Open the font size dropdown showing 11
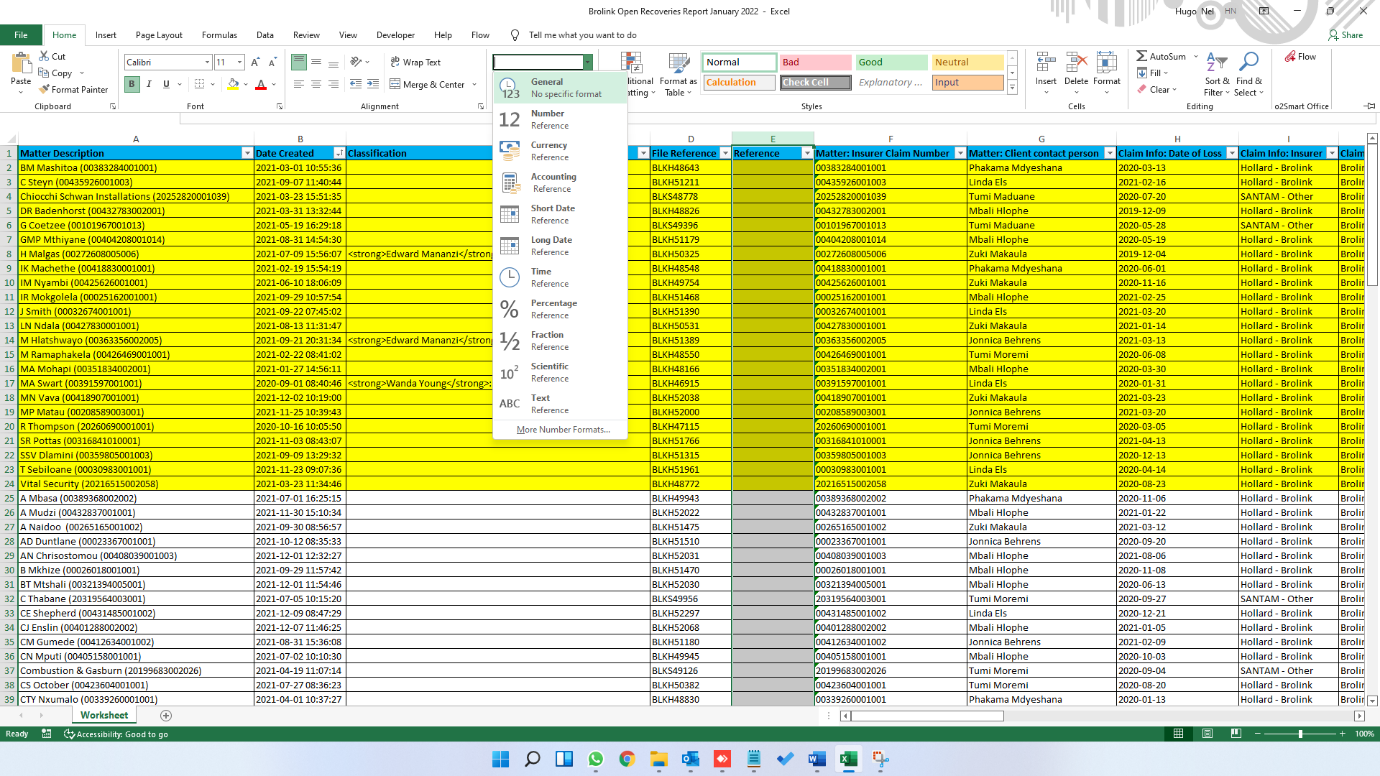This screenshot has height=776, width=1380. 240,62
